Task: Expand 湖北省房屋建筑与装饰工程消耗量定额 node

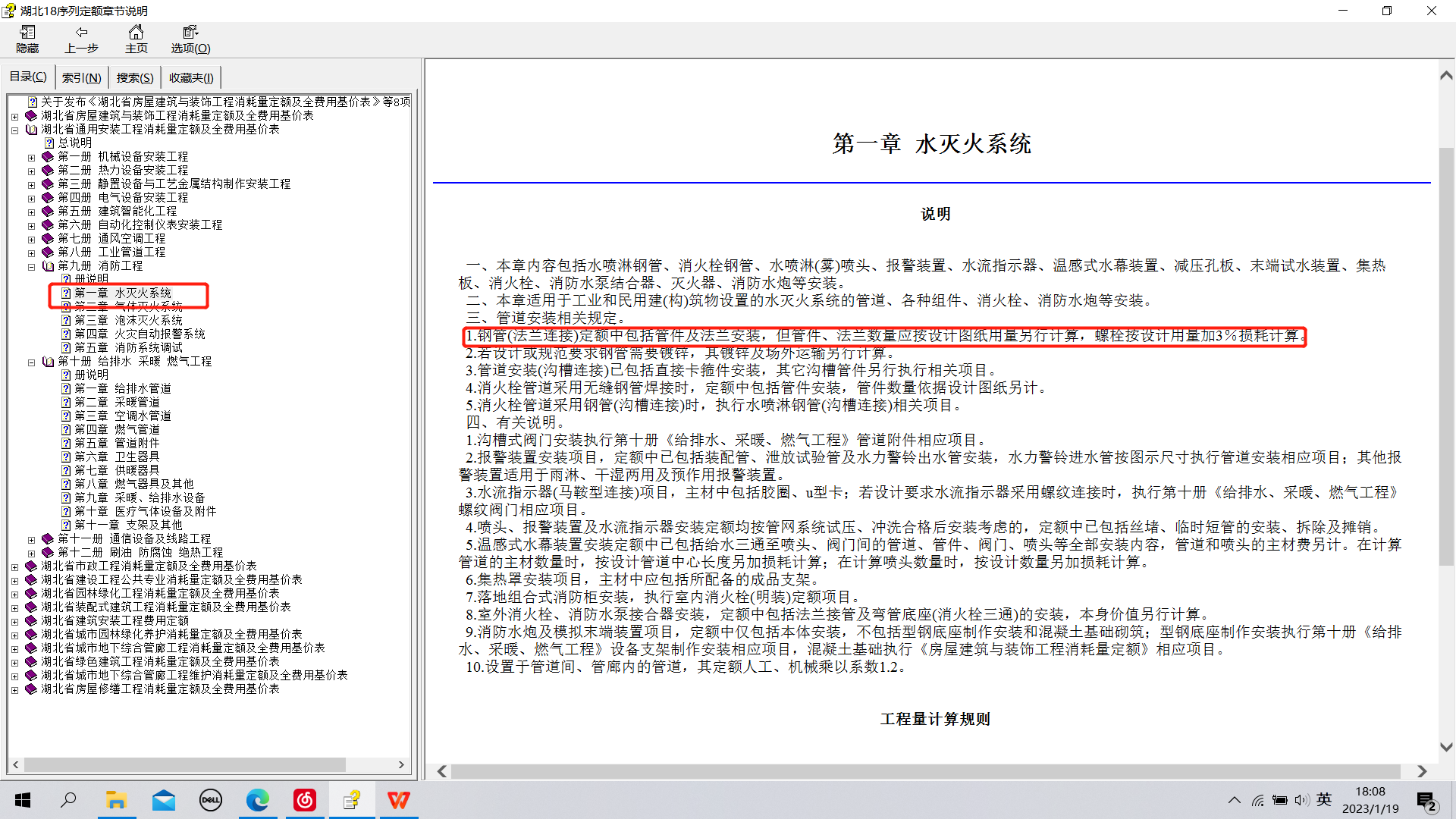Action: [14, 117]
